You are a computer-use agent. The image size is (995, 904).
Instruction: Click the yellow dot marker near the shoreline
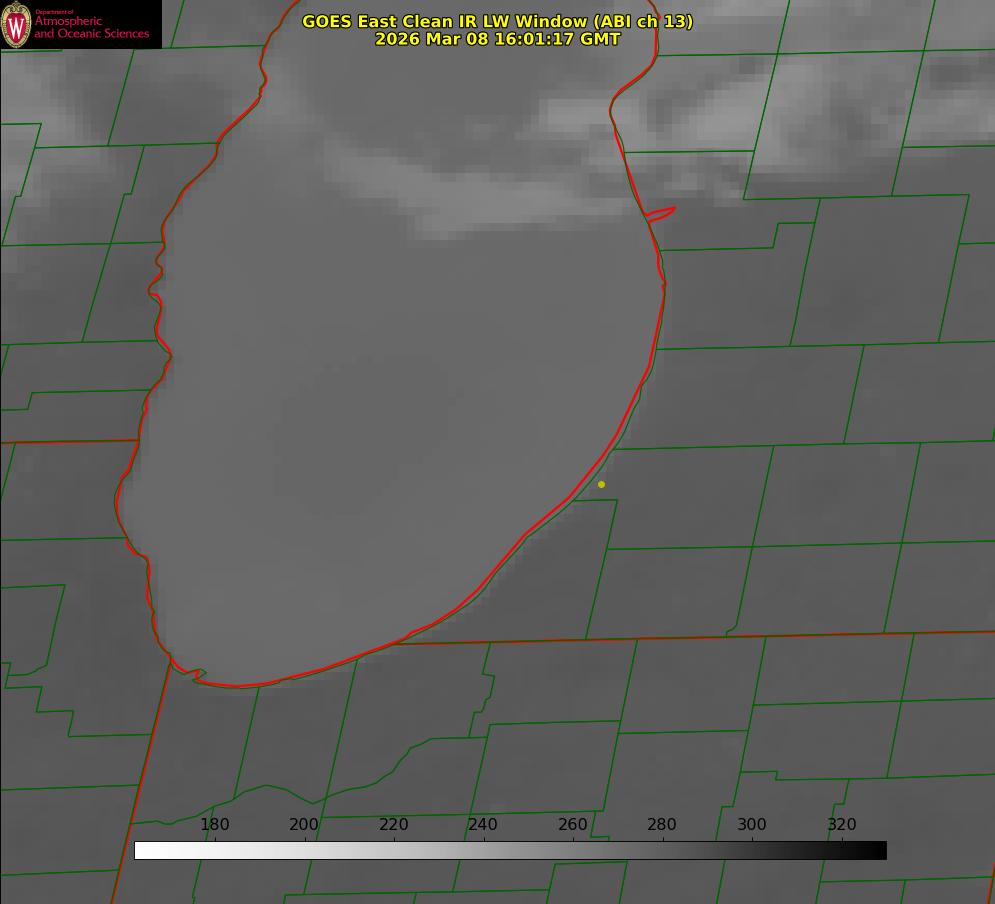coord(601,485)
